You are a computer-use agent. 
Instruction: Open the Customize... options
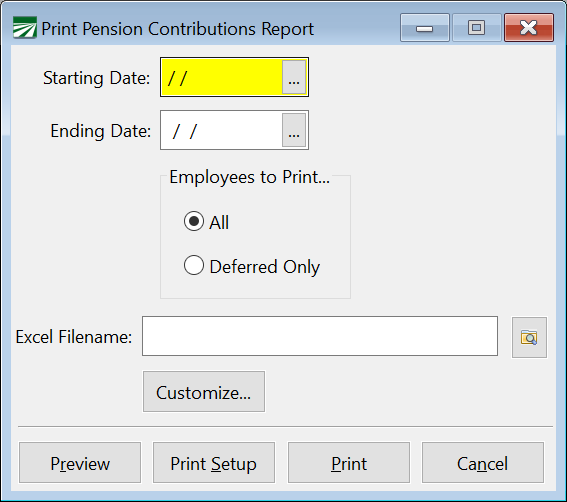coord(204,392)
